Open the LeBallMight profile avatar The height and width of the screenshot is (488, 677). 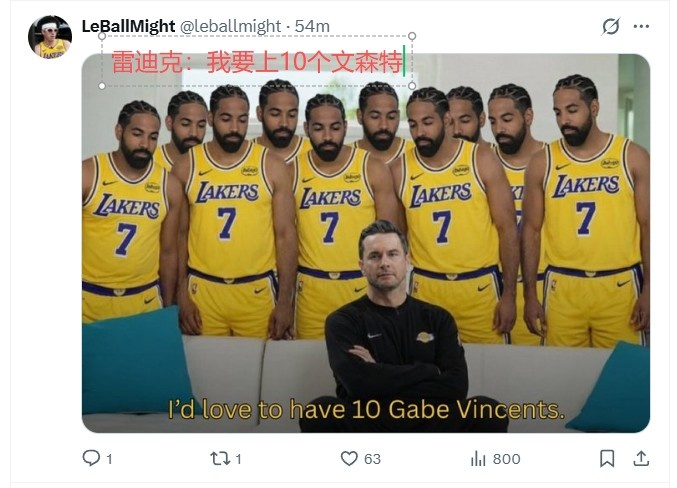pos(50,37)
